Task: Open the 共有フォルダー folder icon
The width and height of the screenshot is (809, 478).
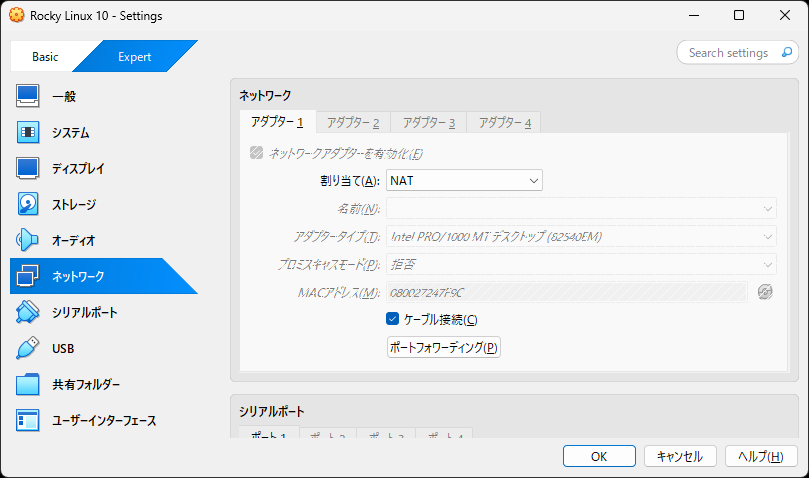Action: (28, 385)
